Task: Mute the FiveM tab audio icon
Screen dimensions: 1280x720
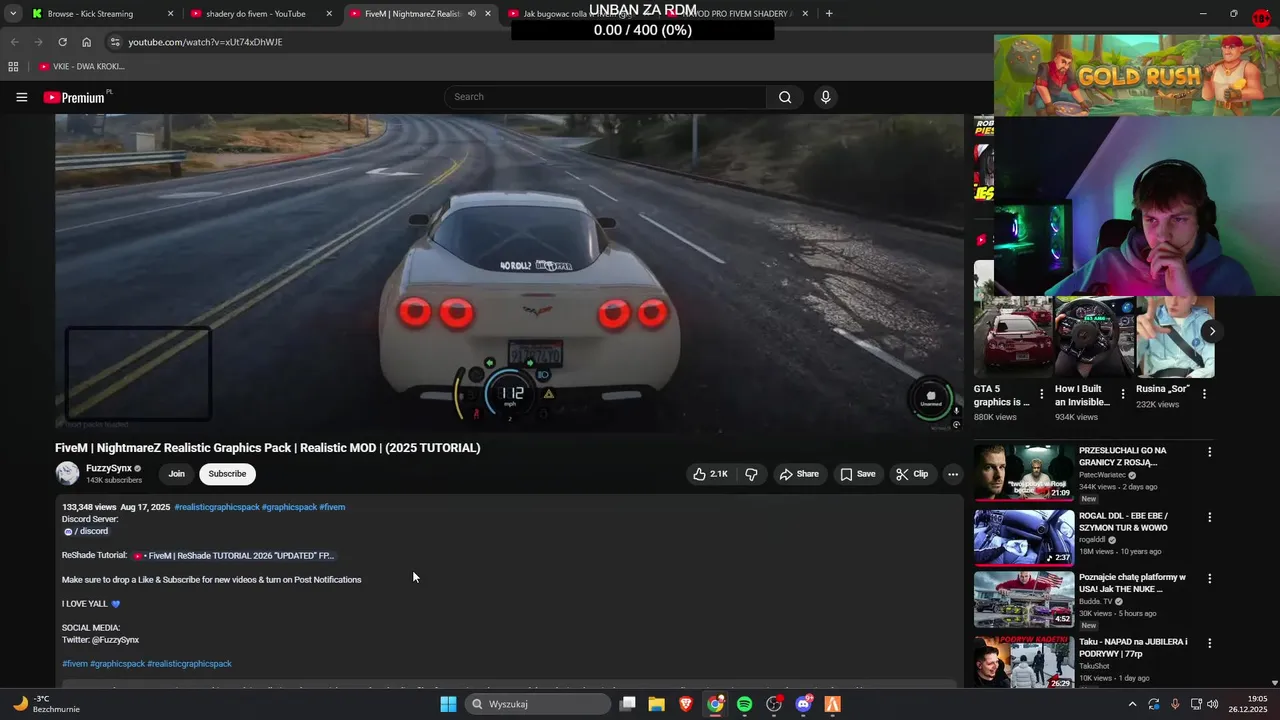Action: click(x=471, y=14)
